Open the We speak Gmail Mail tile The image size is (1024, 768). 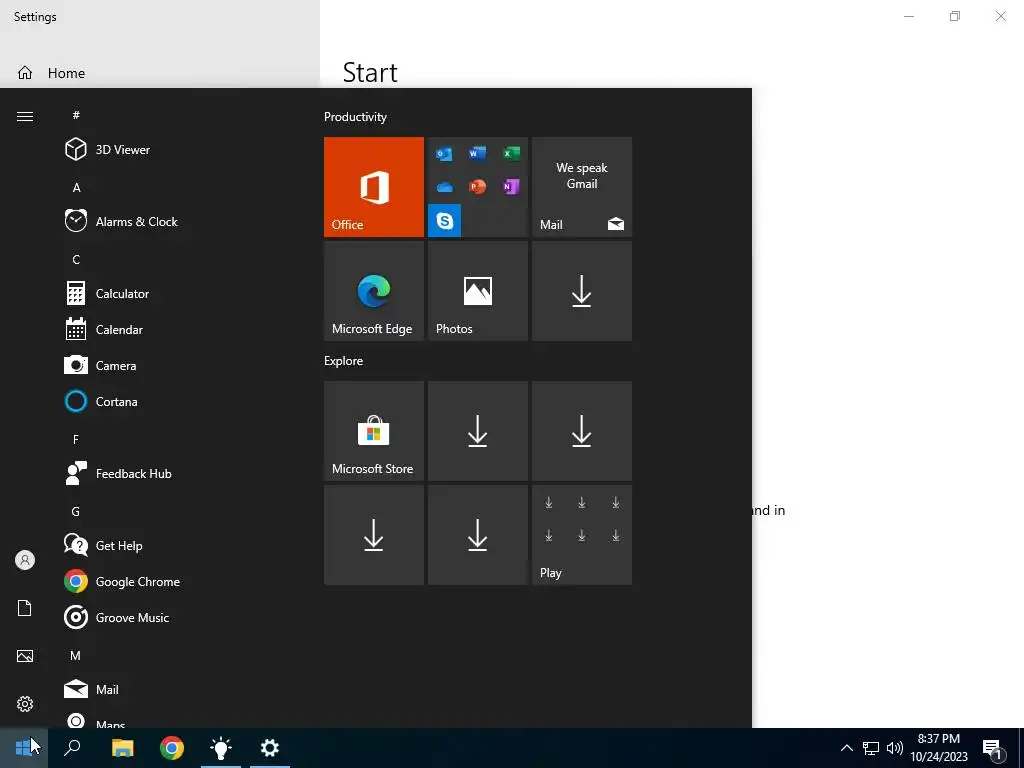click(x=582, y=187)
